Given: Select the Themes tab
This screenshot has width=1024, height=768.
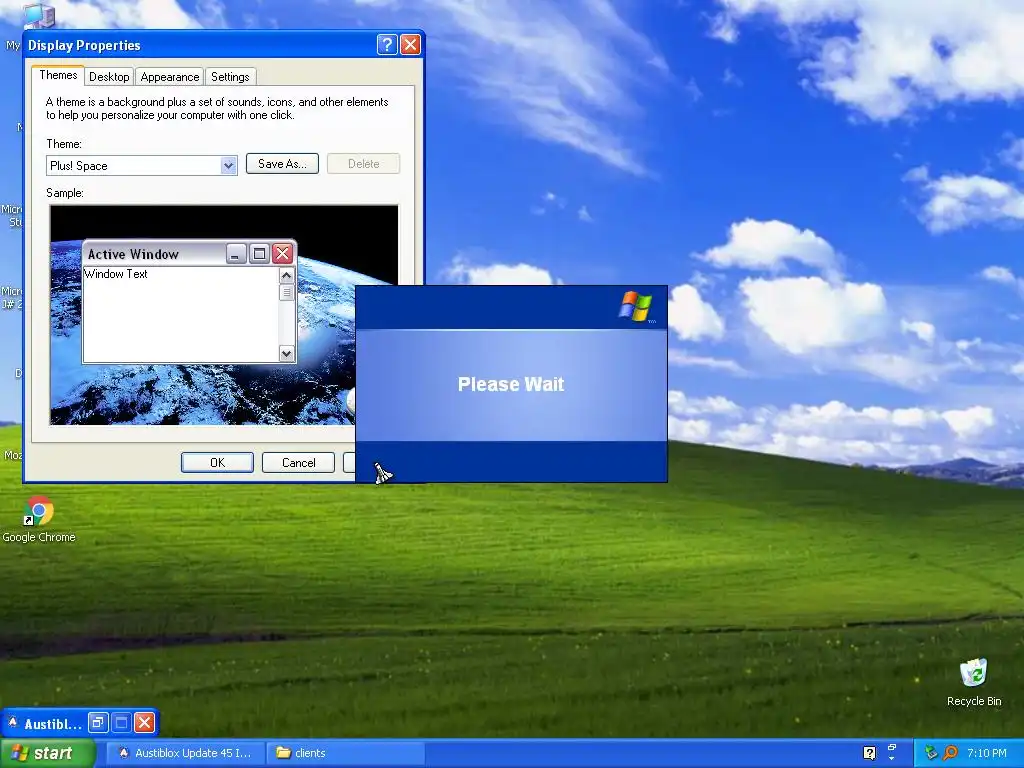Looking at the screenshot, I should [x=58, y=75].
